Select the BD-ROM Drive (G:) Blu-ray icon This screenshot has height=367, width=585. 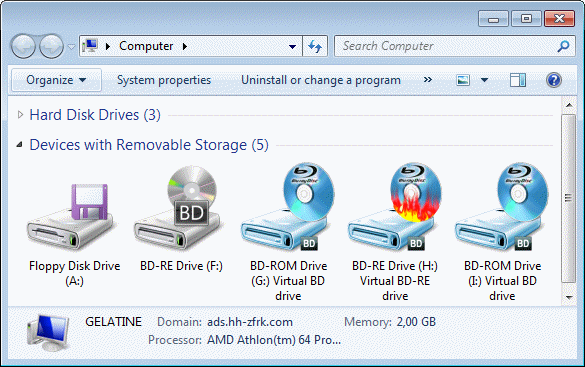coord(288,206)
